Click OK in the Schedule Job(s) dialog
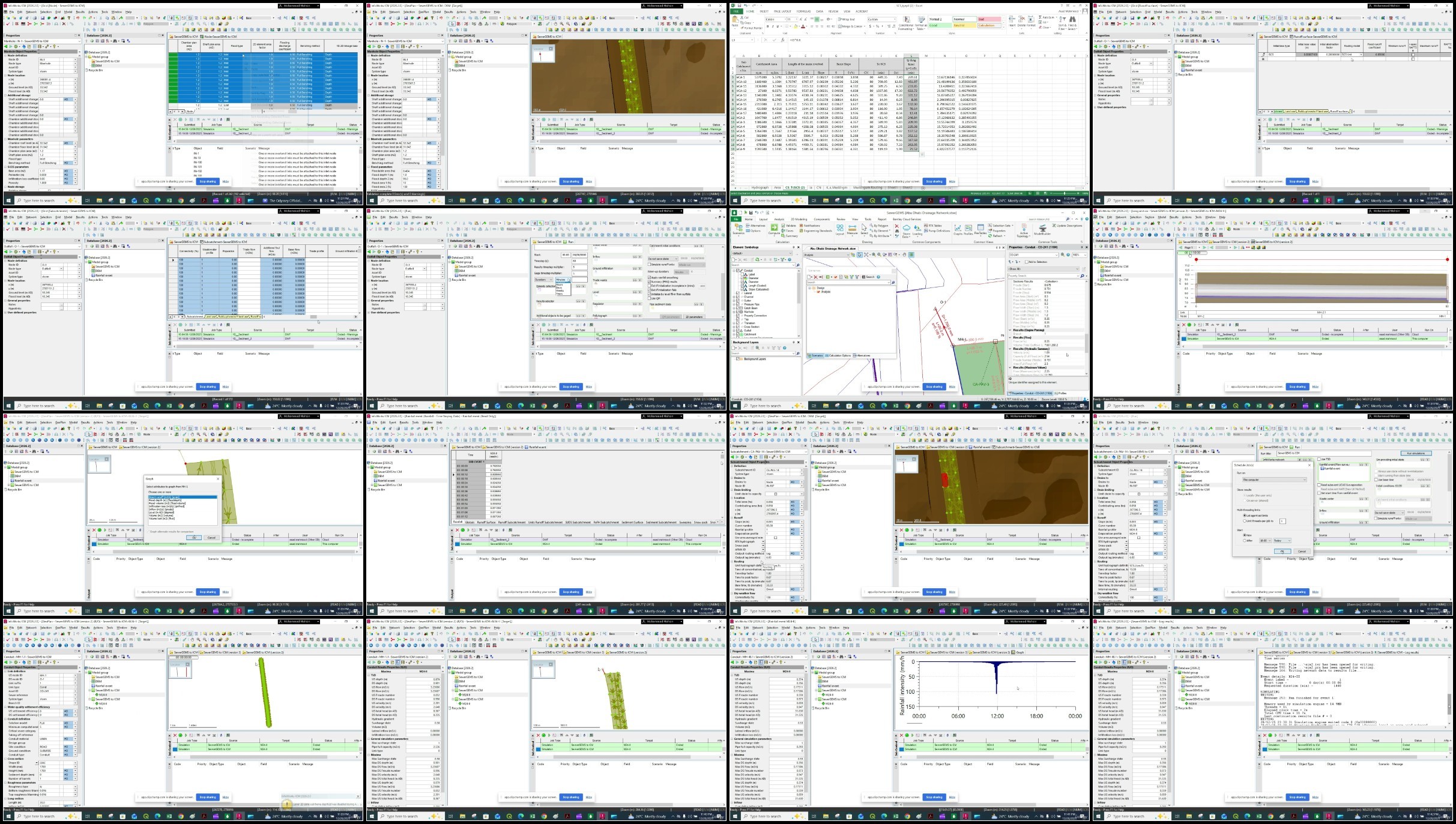 [1282, 551]
